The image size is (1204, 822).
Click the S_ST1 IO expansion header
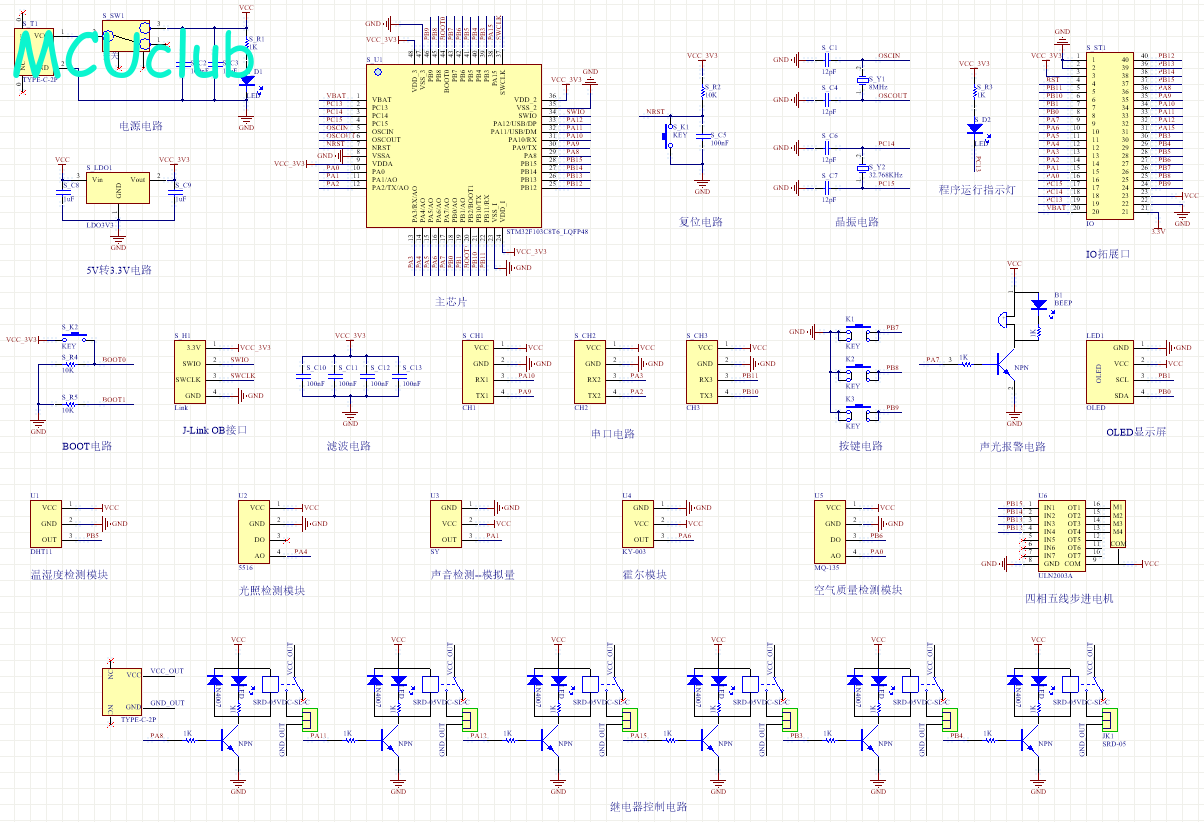(x=1109, y=136)
